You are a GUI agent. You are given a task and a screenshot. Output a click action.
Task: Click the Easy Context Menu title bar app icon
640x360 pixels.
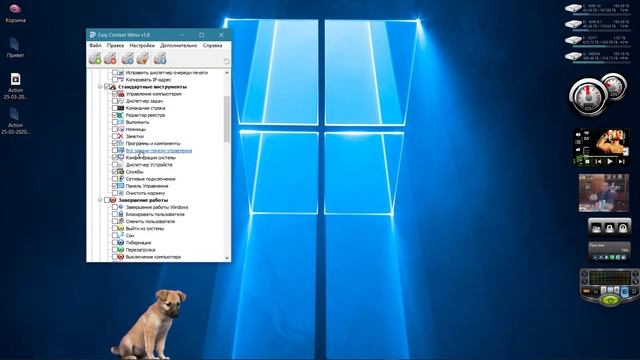(x=93, y=35)
